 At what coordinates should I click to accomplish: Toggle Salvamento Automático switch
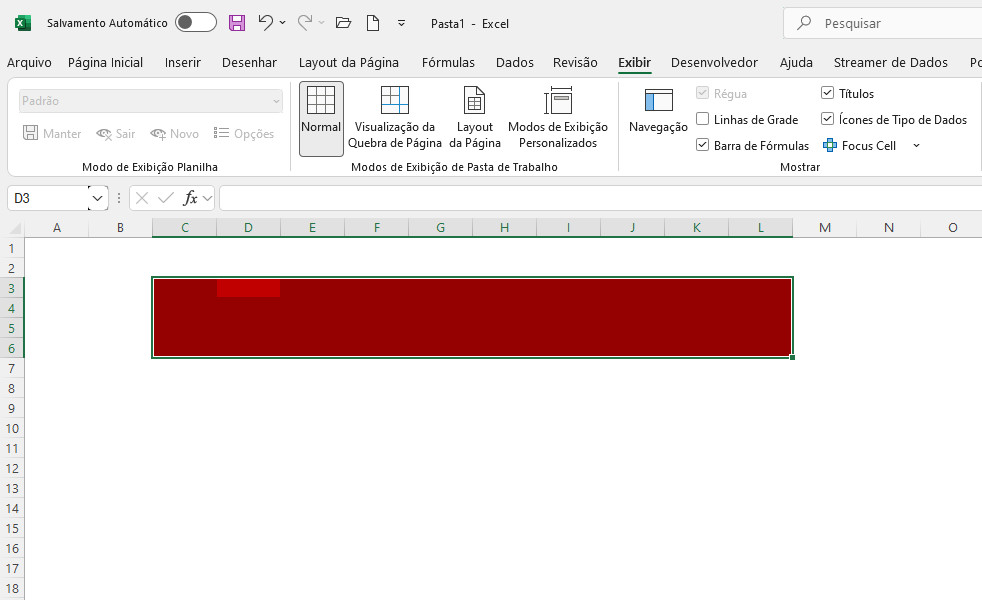195,23
